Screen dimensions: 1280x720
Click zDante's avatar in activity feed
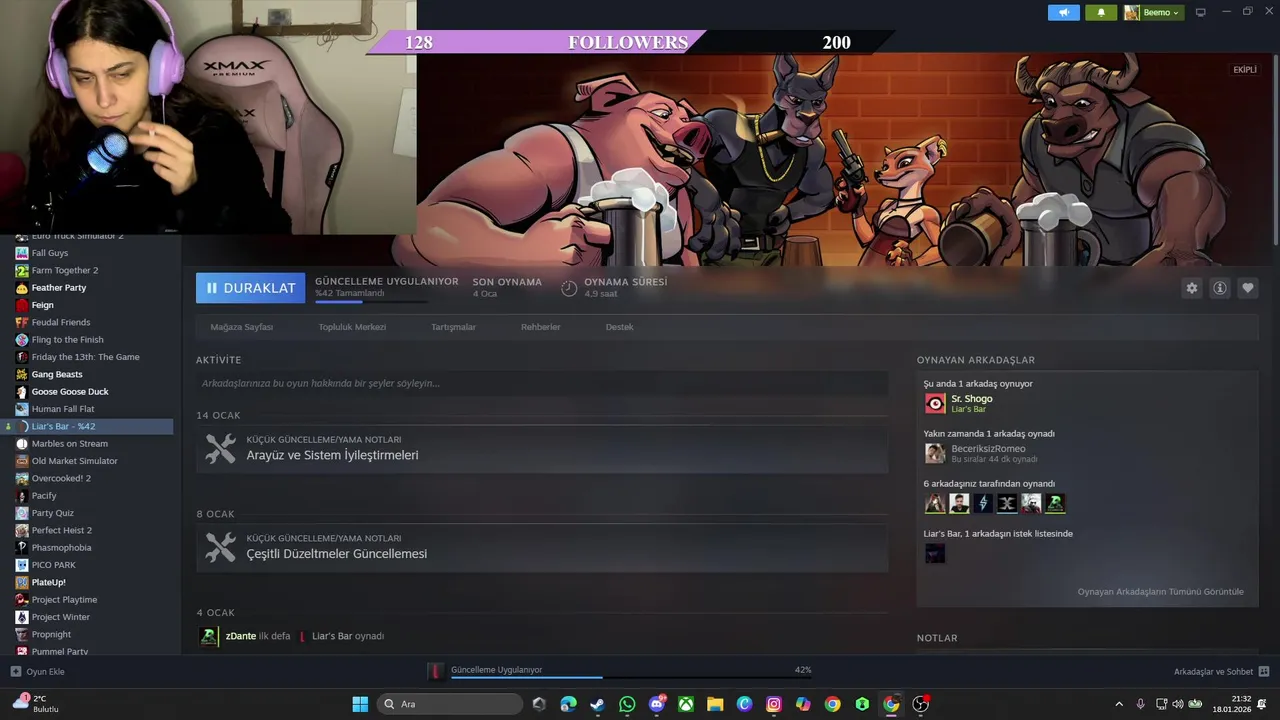209,636
